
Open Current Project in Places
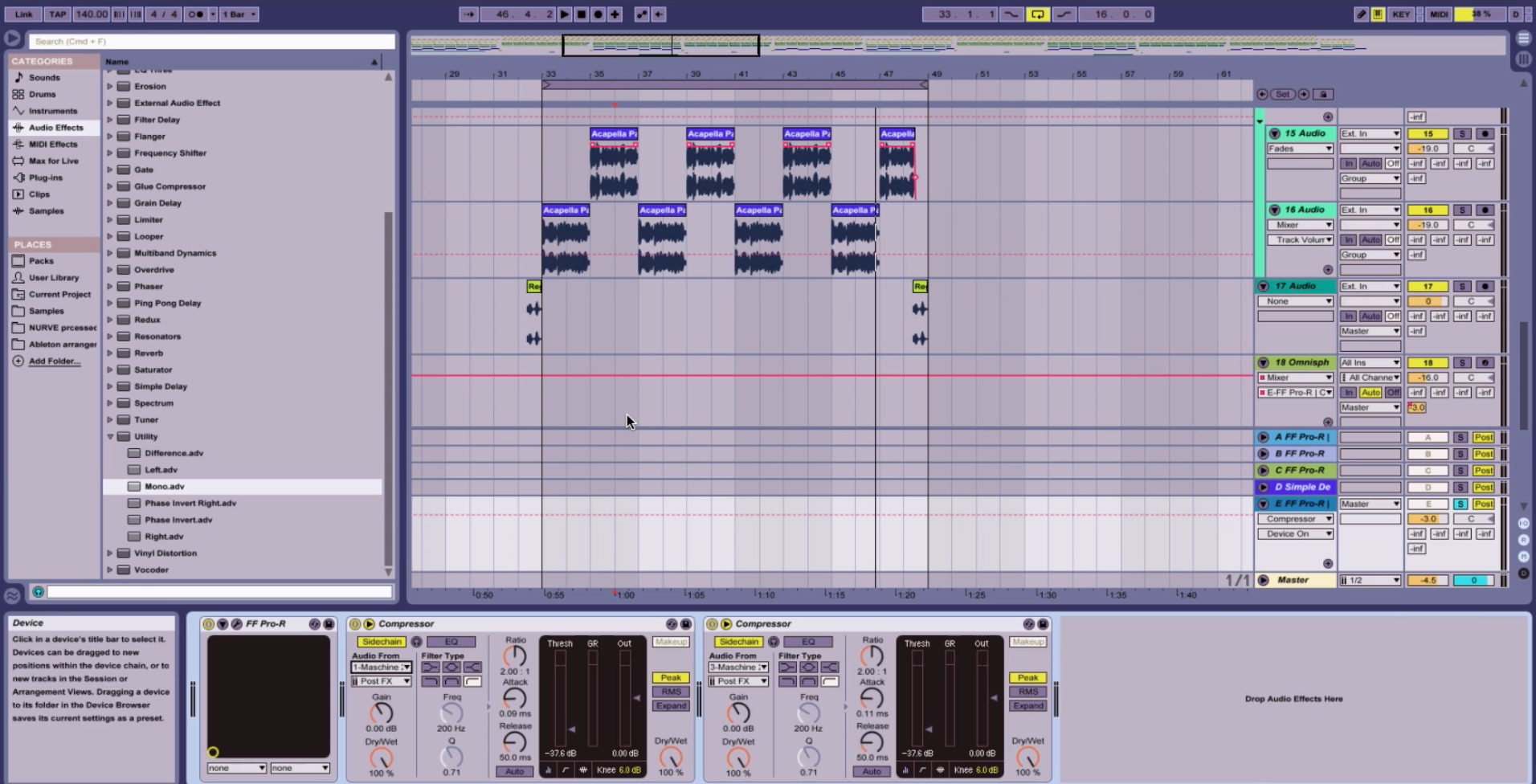click(x=59, y=295)
